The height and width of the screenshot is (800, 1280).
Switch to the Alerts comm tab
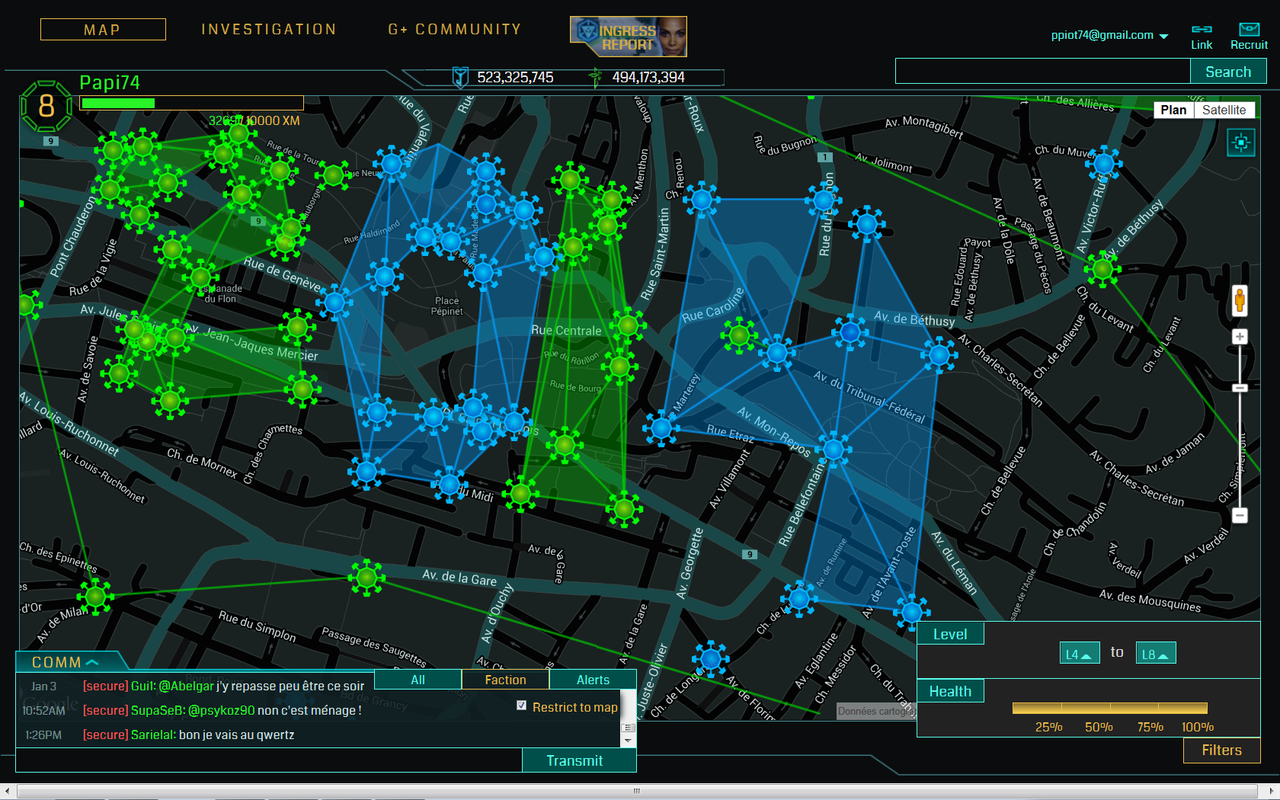593,680
